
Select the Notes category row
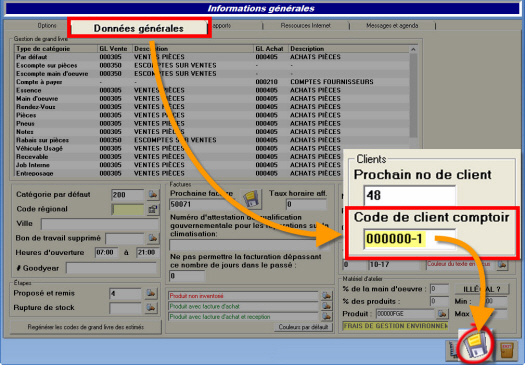(x=212, y=132)
